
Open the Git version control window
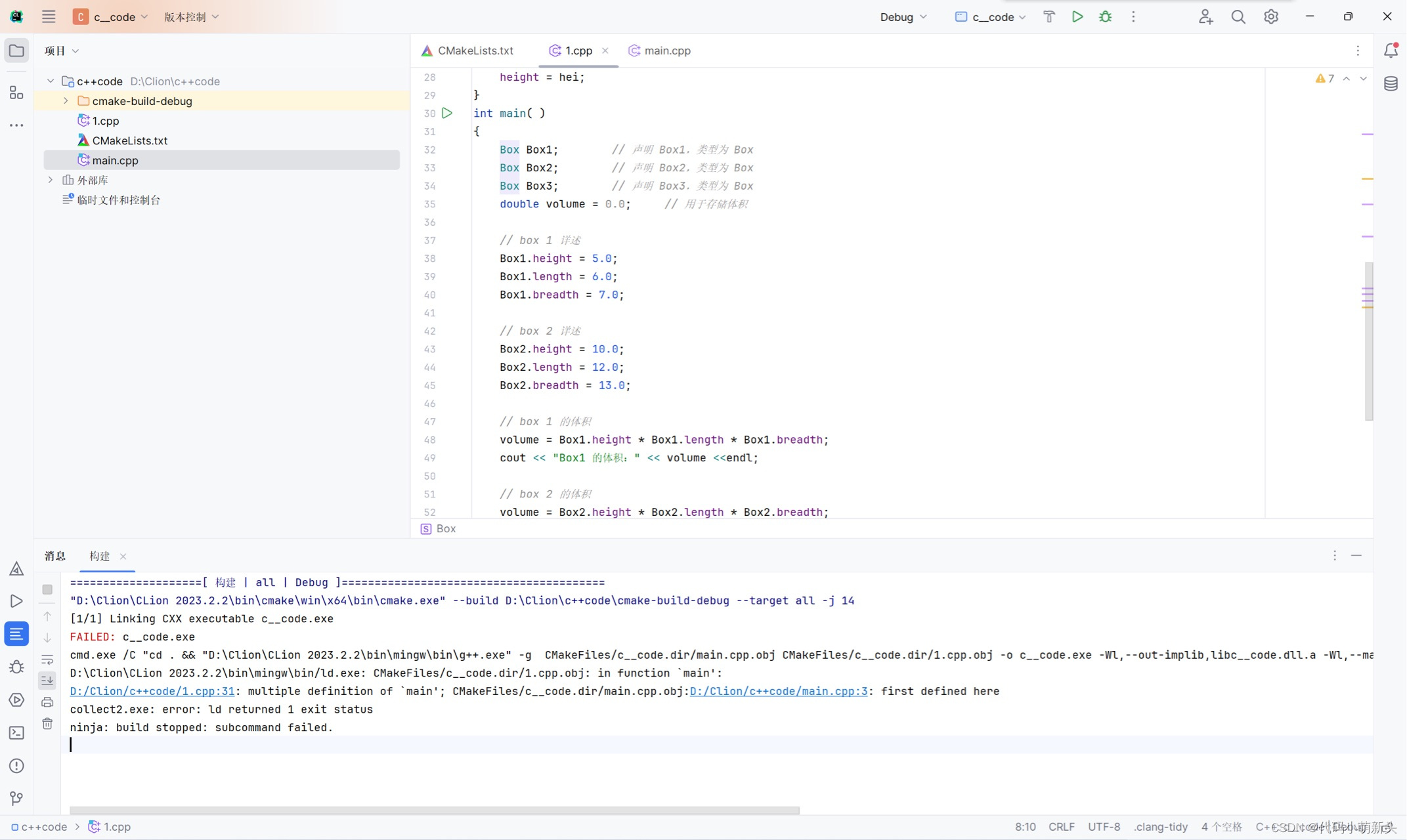click(x=16, y=798)
